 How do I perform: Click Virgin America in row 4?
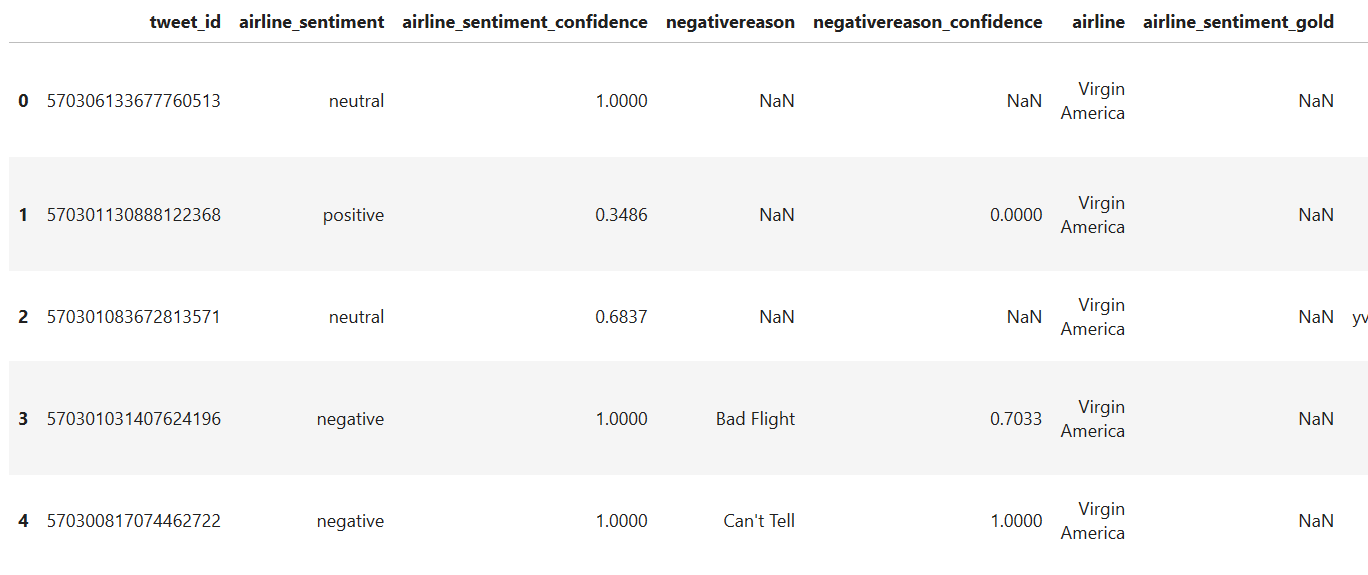[x=1093, y=521]
